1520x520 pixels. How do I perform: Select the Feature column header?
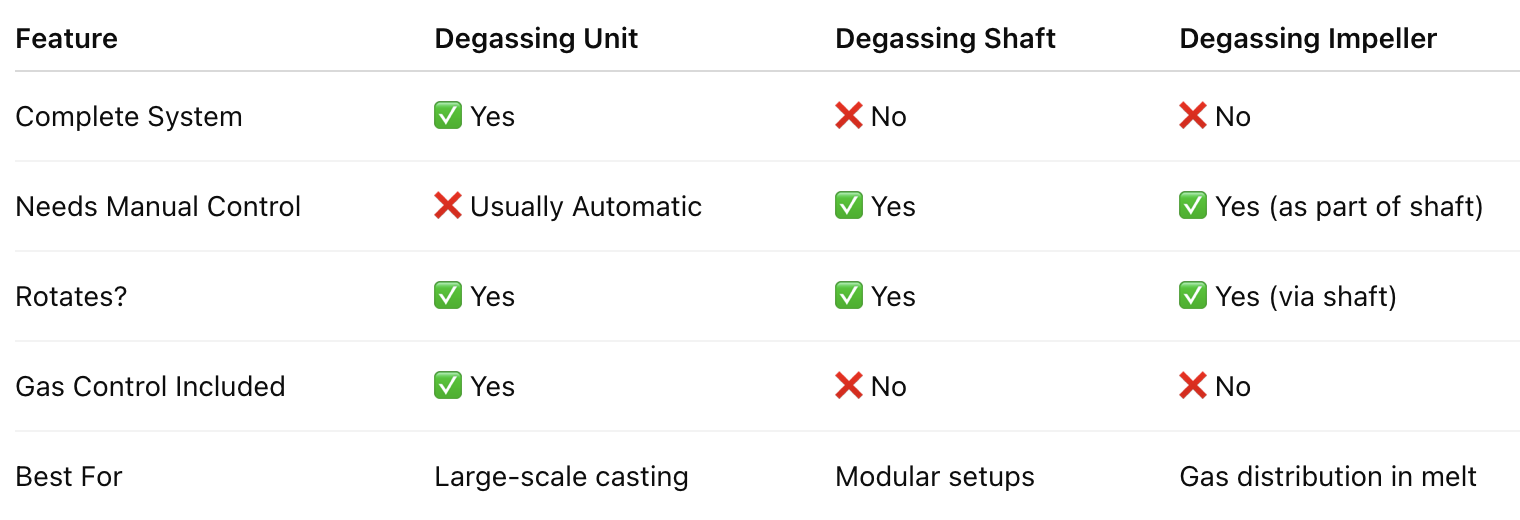(67, 39)
